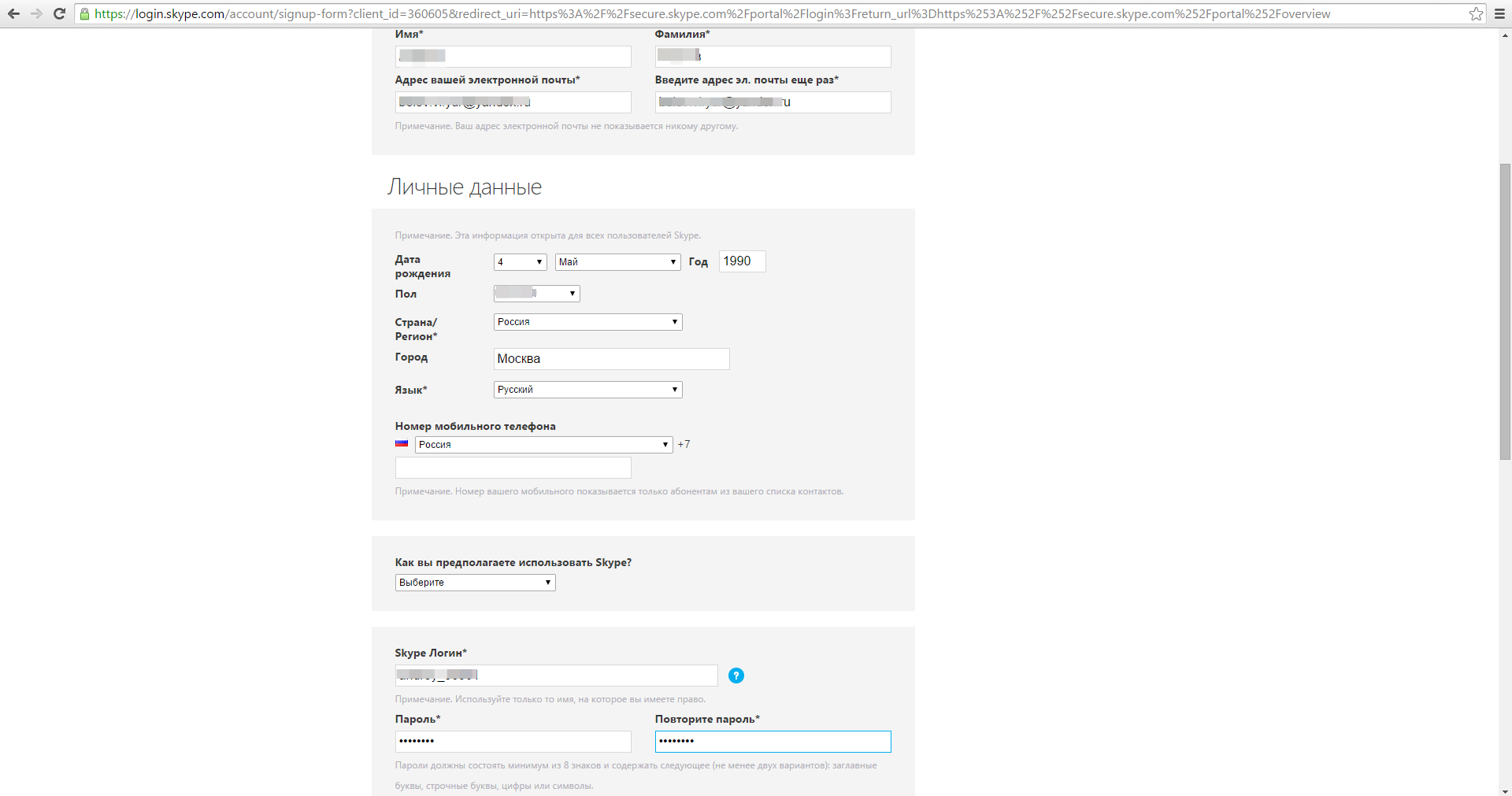Click the Номер мобильного телефона label
1512x796 pixels.
475,426
